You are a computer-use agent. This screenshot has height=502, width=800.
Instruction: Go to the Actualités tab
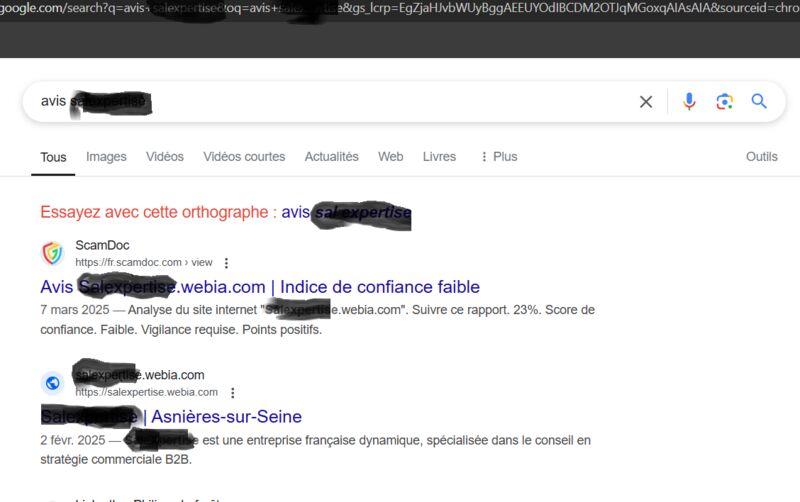[x=332, y=157]
